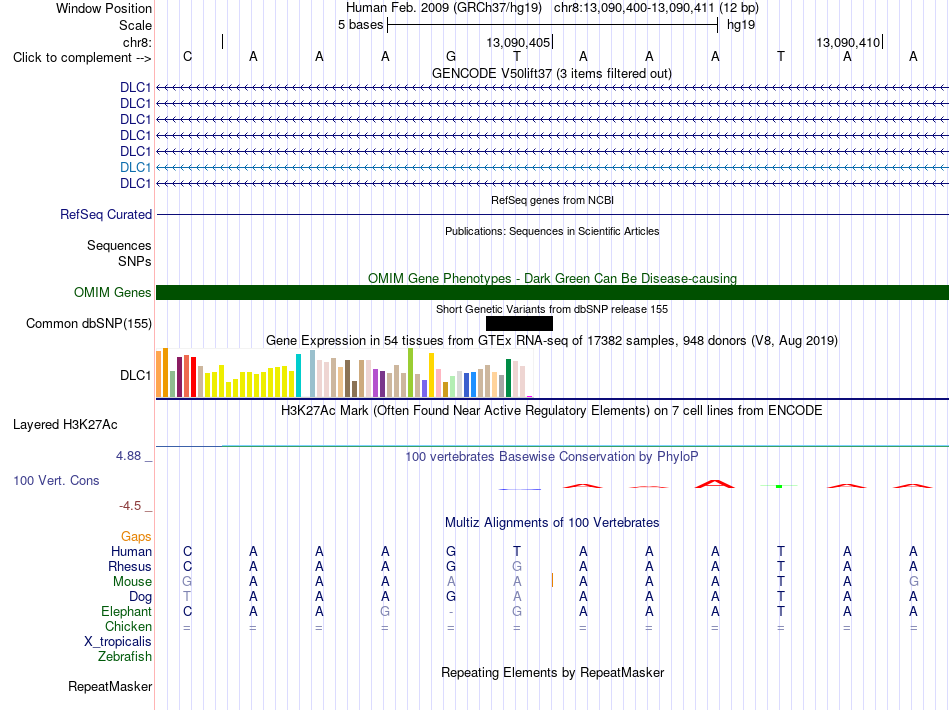The height and width of the screenshot is (710, 950).
Task: Click the green PhyloP conservation mark
Action: click(x=779, y=486)
